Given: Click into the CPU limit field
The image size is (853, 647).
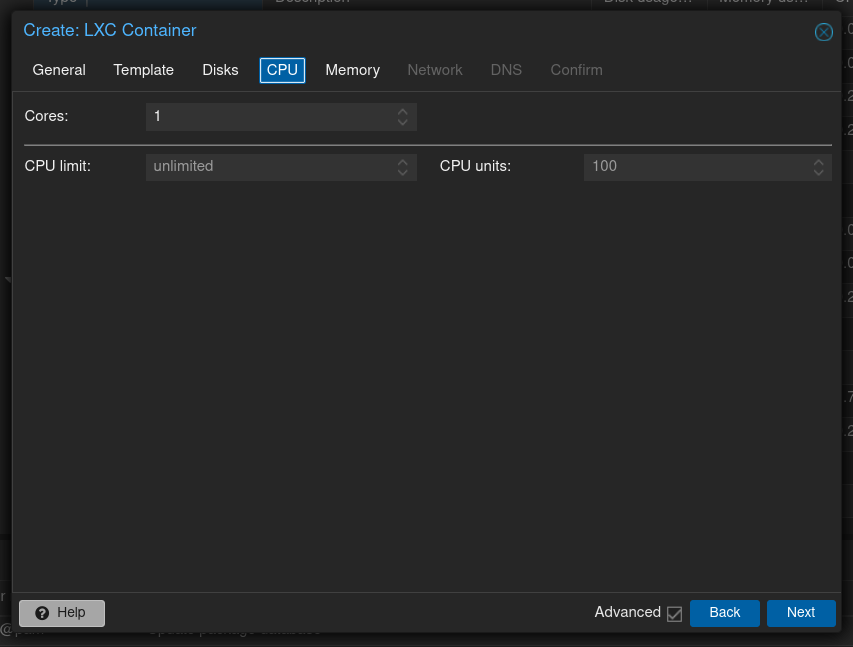Looking at the screenshot, I should (270, 166).
